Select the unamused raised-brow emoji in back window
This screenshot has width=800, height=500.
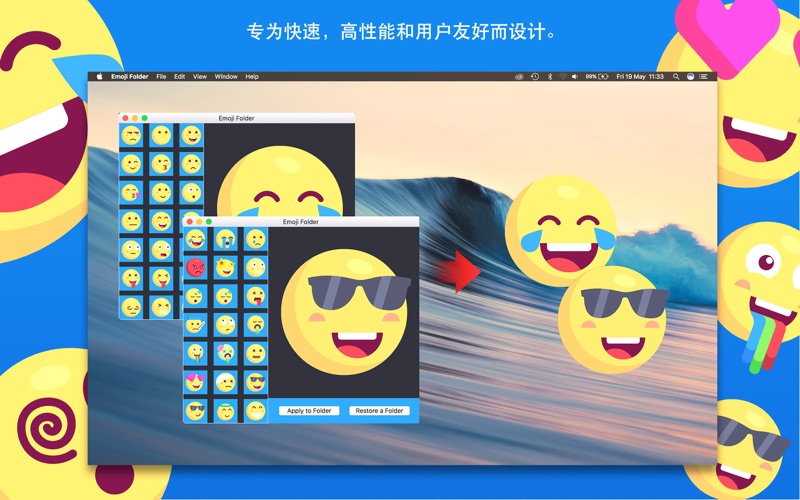[x=131, y=135]
